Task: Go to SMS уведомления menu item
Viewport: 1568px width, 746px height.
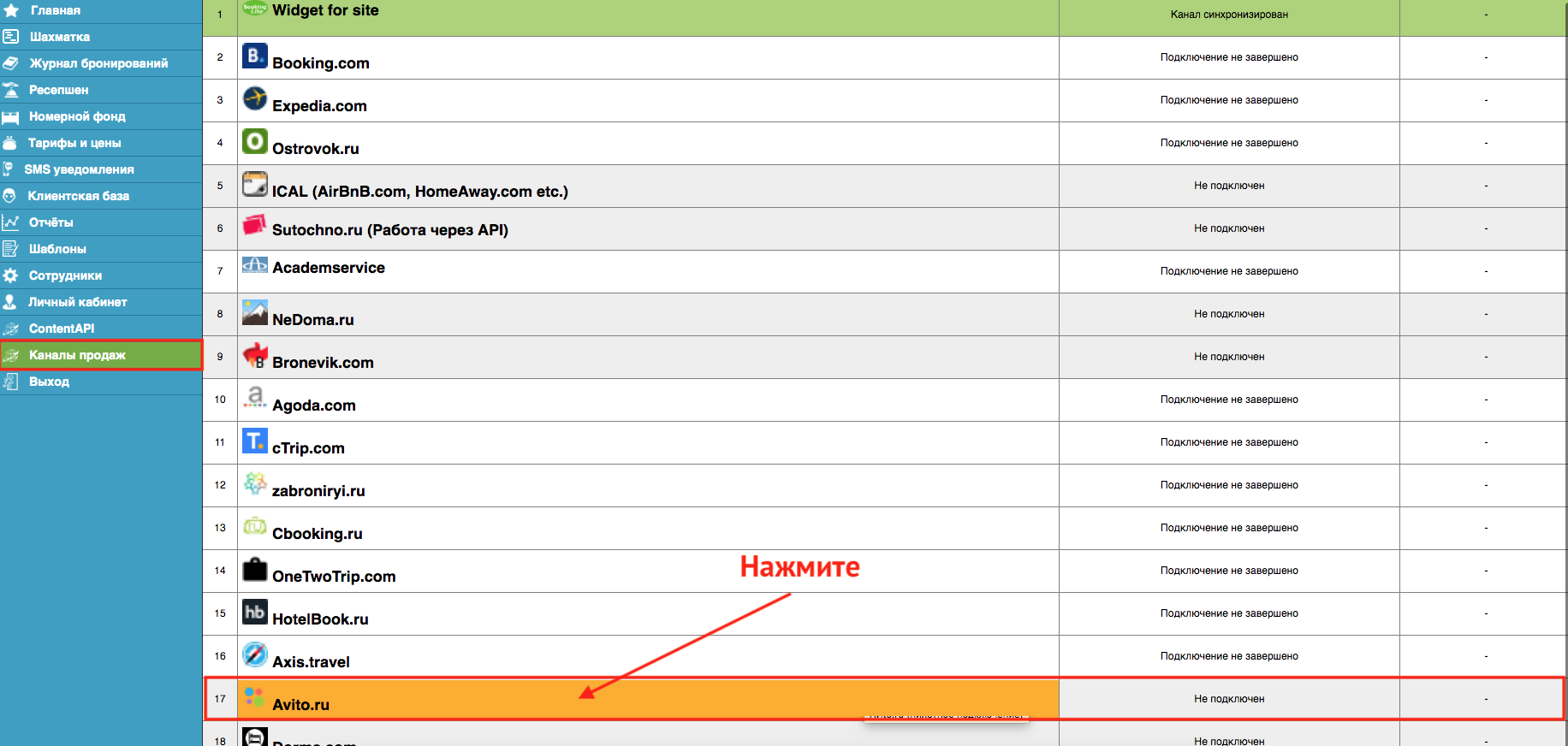Action: click(x=79, y=169)
